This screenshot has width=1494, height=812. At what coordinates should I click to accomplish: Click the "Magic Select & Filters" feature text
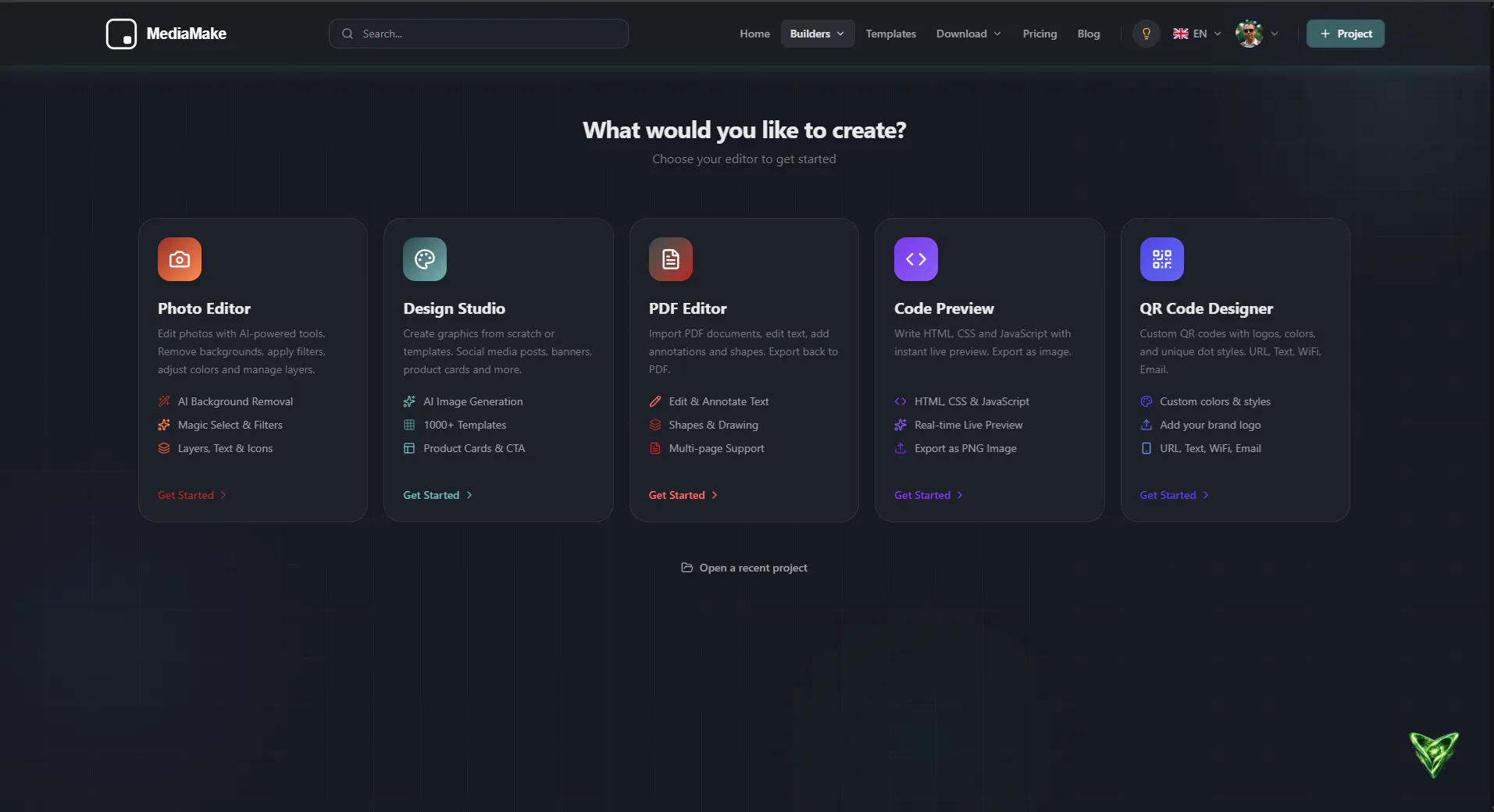(x=230, y=425)
